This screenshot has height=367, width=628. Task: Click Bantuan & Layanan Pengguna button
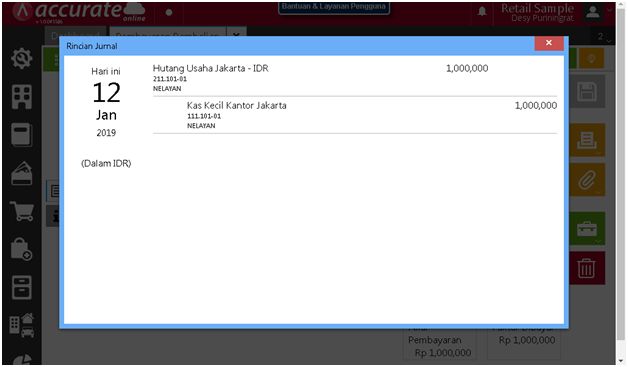(x=334, y=7)
